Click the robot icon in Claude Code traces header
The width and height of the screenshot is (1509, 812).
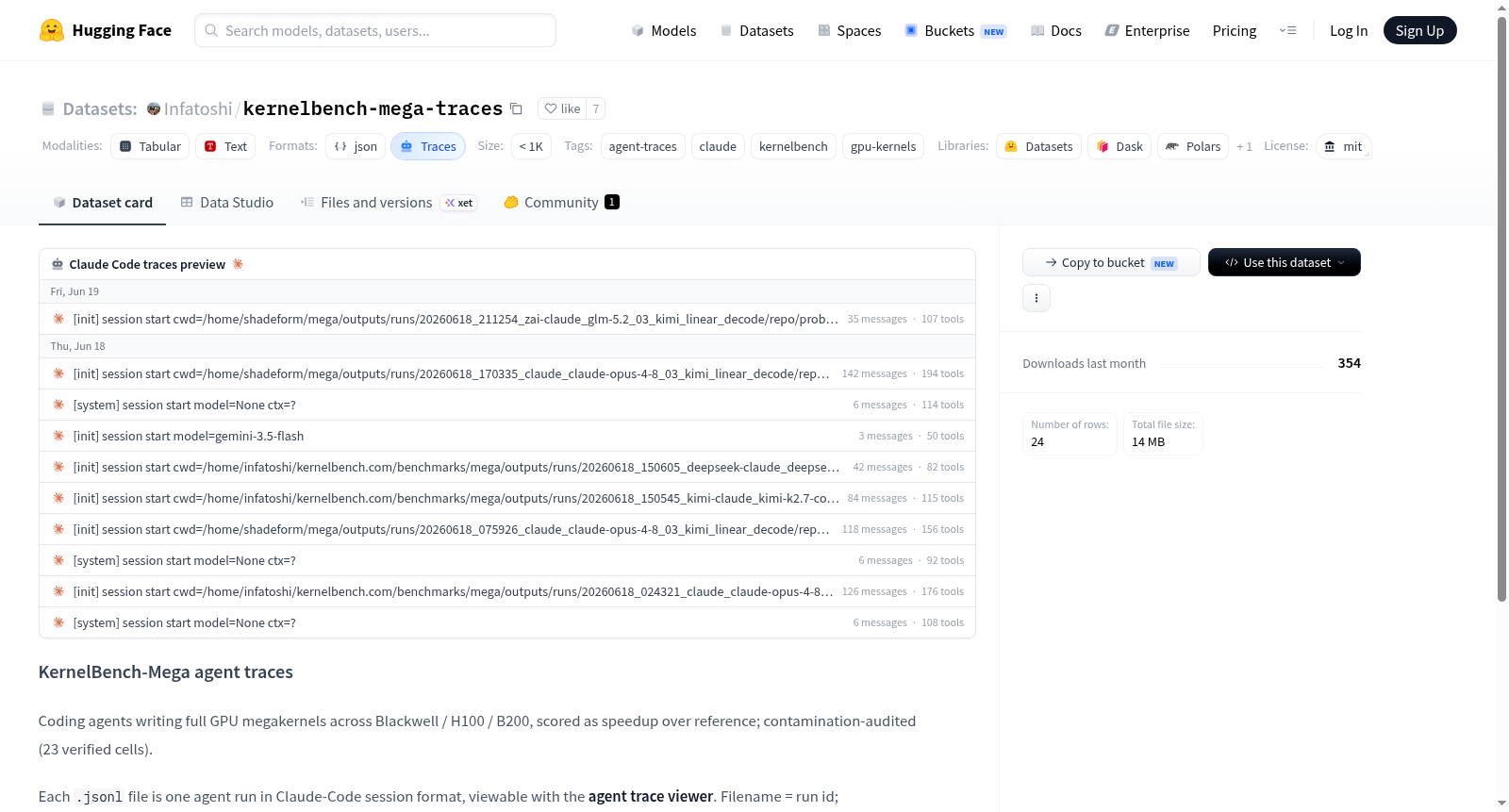(58, 264)
